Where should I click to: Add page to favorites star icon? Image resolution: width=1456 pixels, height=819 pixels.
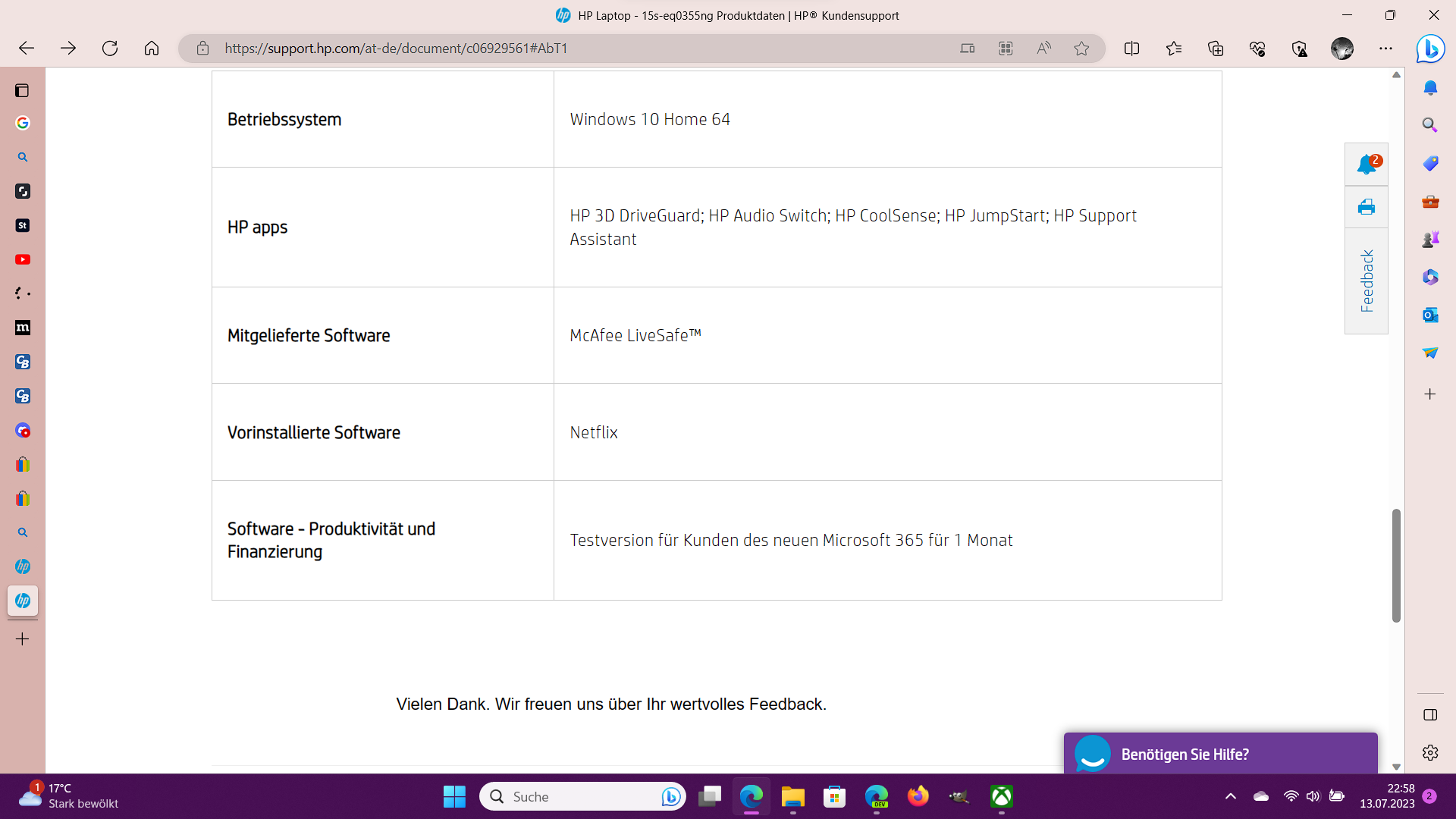[1081, 49]
